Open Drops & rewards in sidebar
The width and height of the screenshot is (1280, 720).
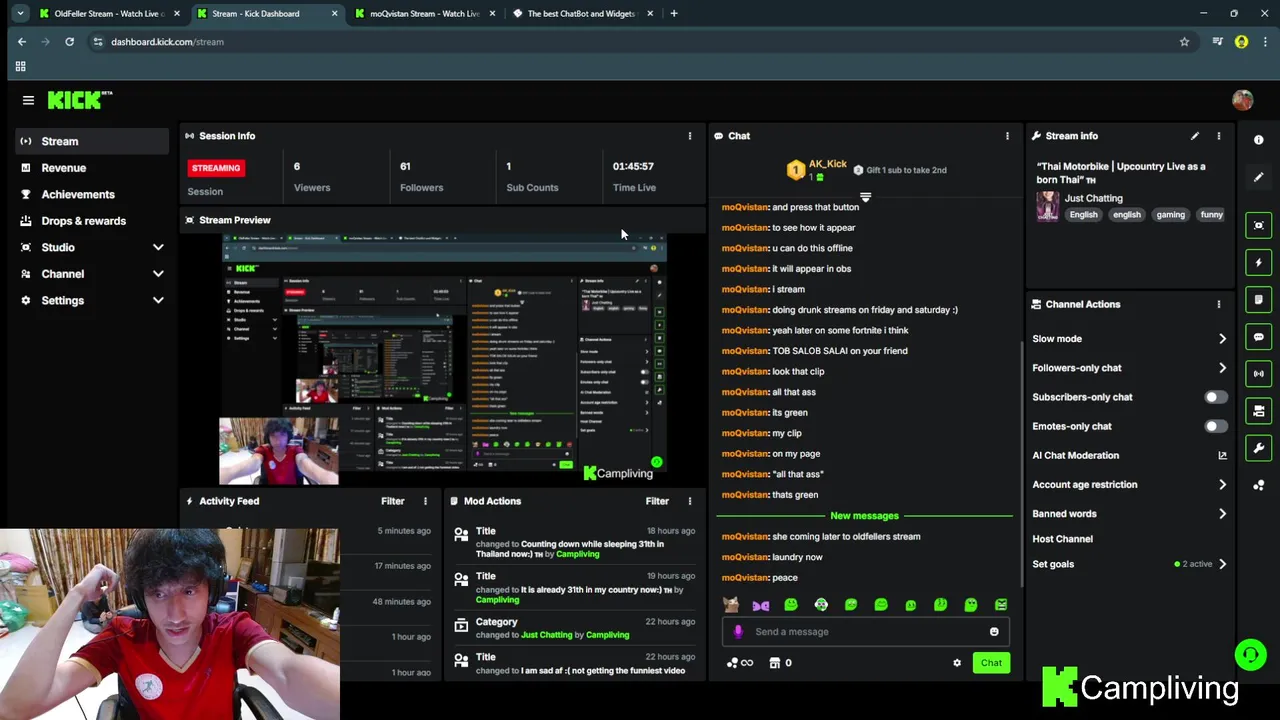(92, 221)
